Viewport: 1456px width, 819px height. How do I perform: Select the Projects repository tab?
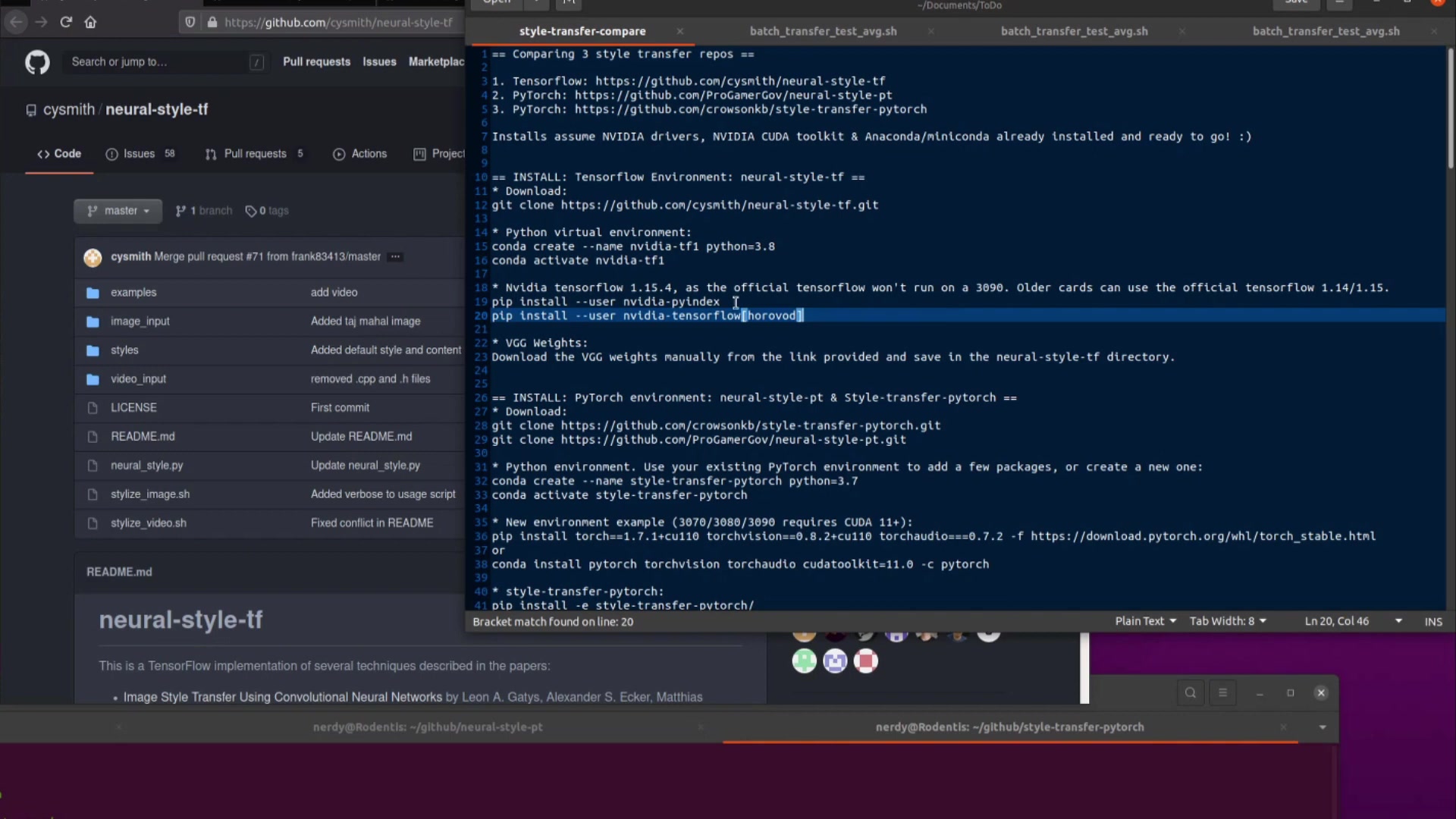click(x=439, y=154)
